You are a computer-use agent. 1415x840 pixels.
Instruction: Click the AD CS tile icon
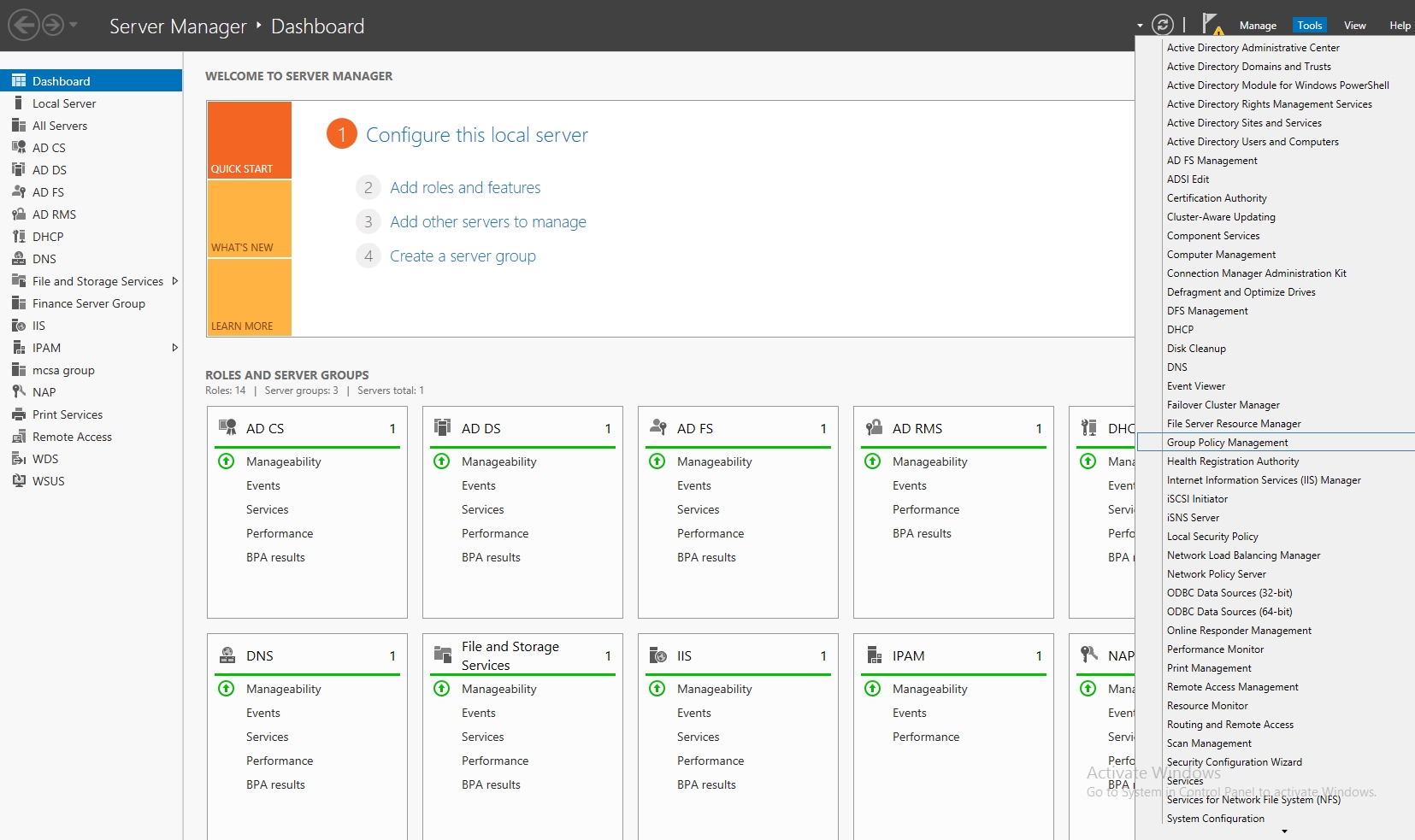[227, 427]
